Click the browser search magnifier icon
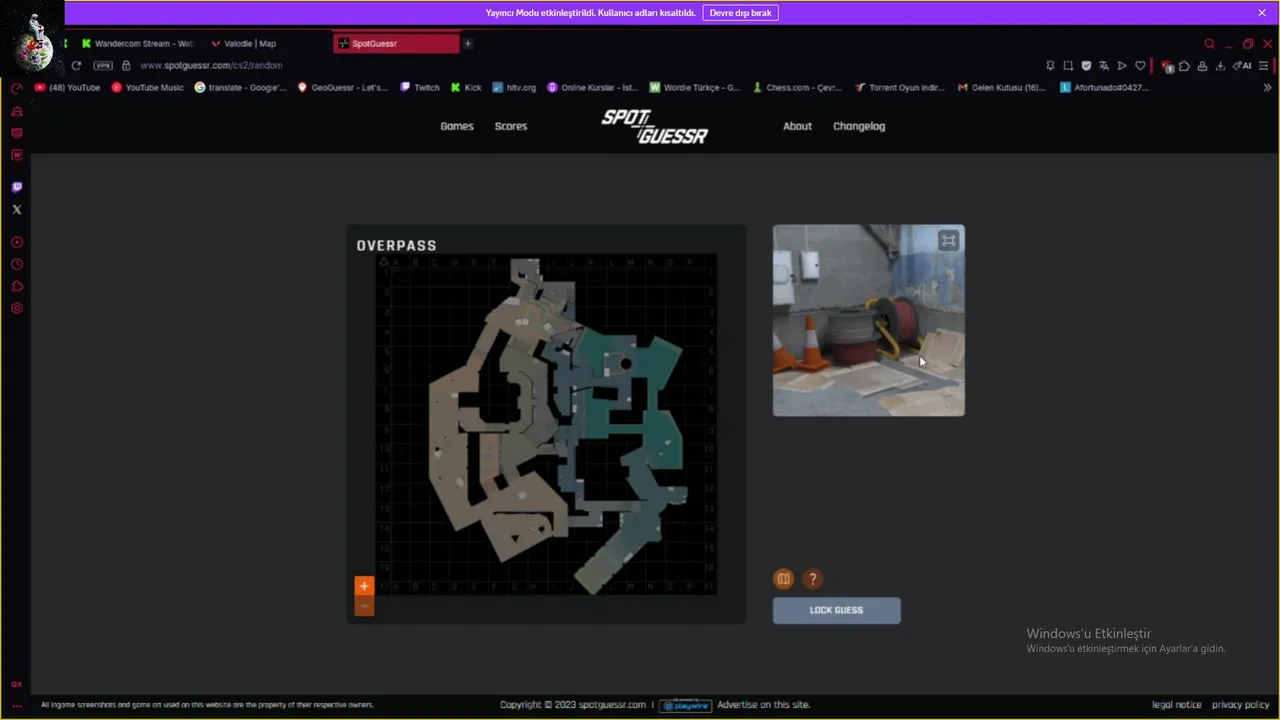The width and height of the screenshot is (1280, 720). point(1210,44)
